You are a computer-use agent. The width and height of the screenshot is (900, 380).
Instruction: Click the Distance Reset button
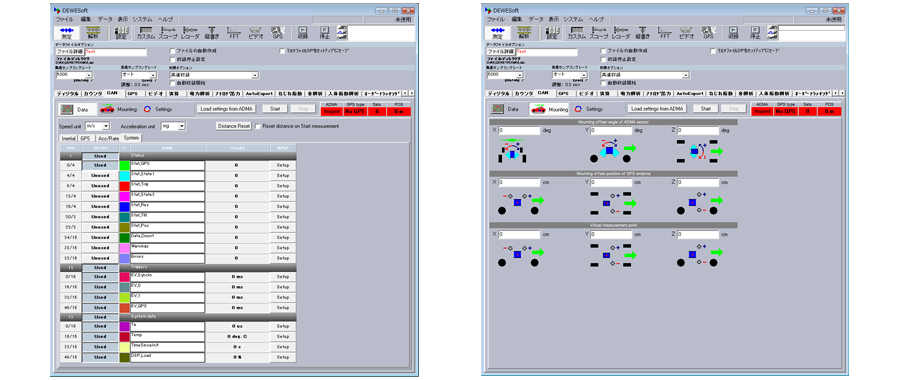coord(234,126)
